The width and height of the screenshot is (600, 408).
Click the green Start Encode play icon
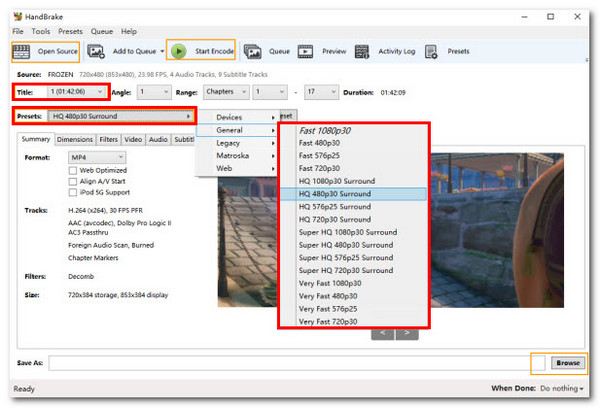(178, 51)
